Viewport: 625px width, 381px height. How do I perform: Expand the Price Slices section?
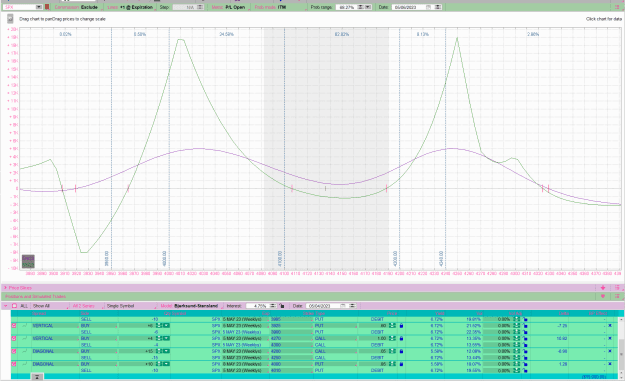(5, 287)
